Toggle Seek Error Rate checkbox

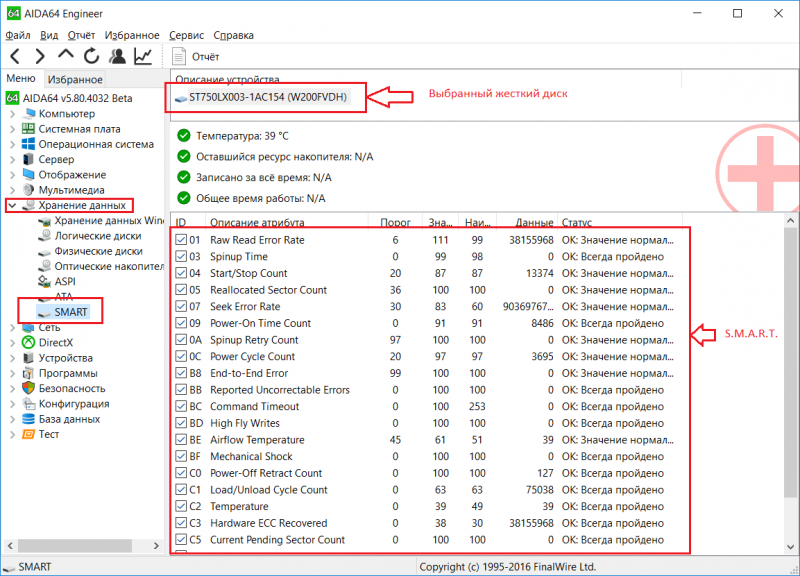(x=181, y=307)
